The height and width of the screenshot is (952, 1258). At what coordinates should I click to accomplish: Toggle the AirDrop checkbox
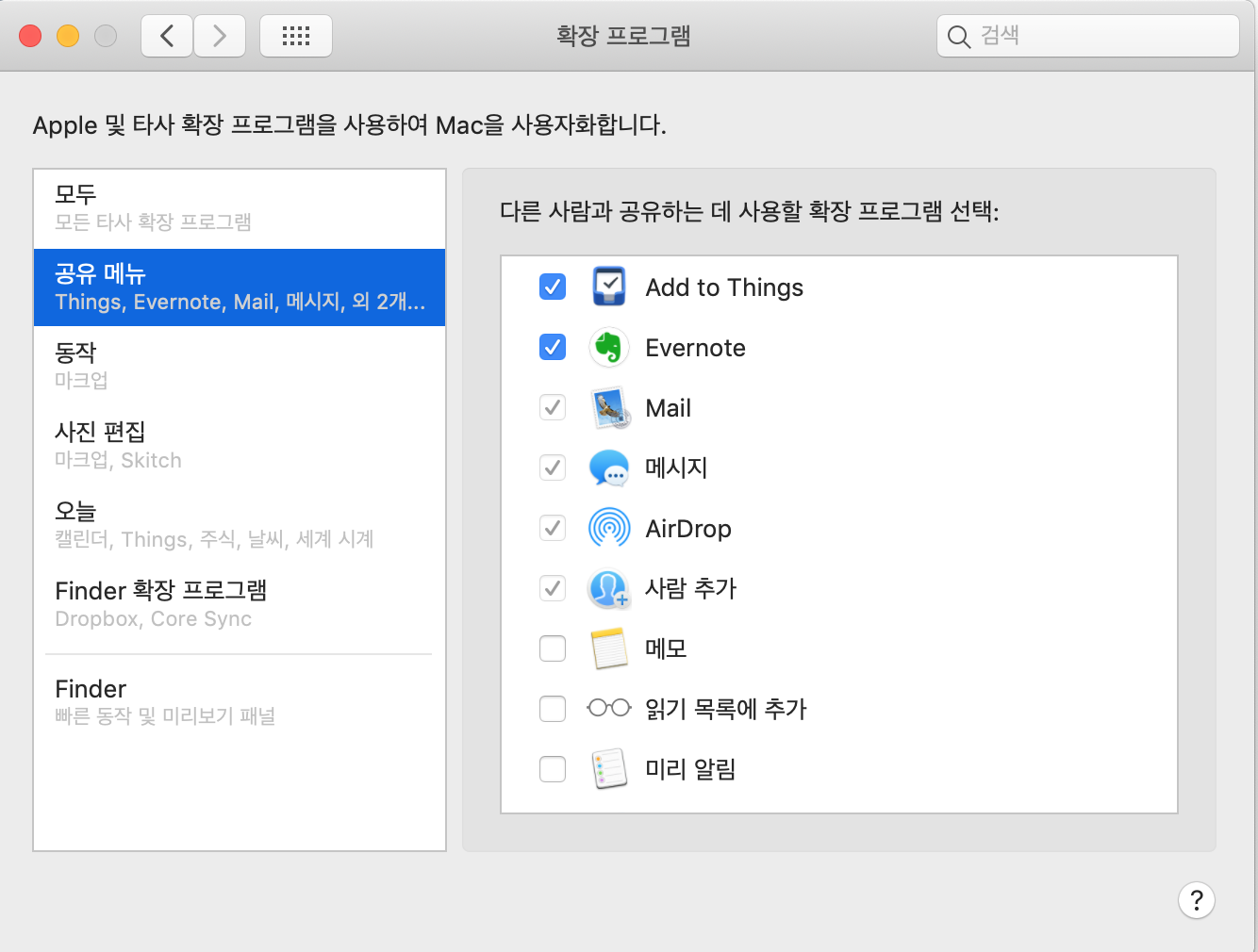coord(553,528)
